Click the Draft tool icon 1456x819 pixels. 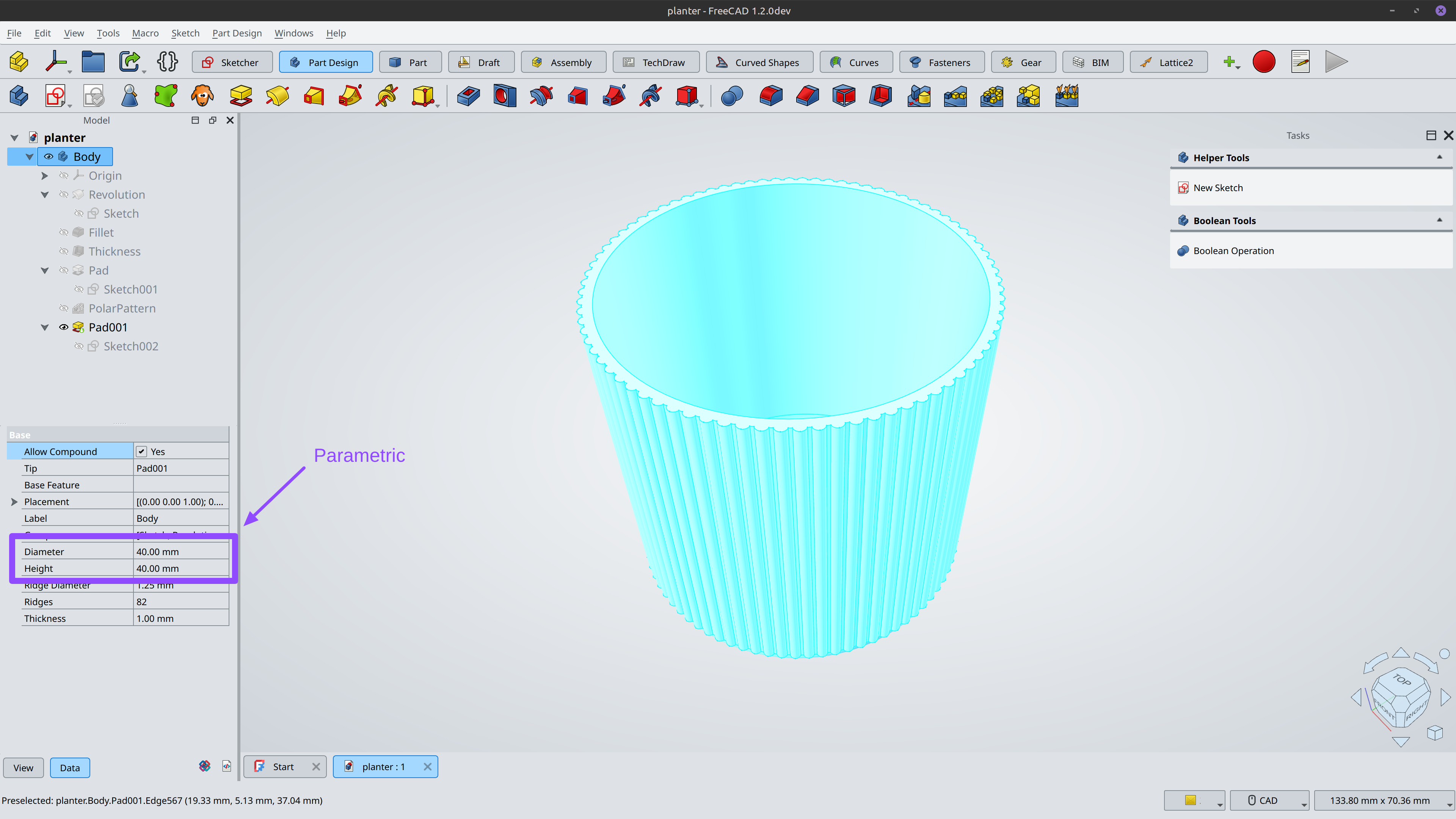pyautogui.click(x=844, y=96)
